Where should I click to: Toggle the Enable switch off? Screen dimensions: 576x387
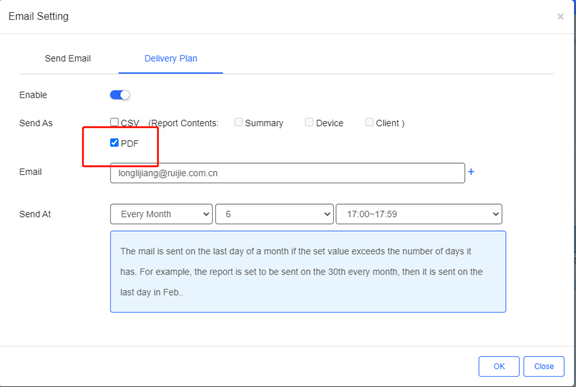click(x=120, y=95)
